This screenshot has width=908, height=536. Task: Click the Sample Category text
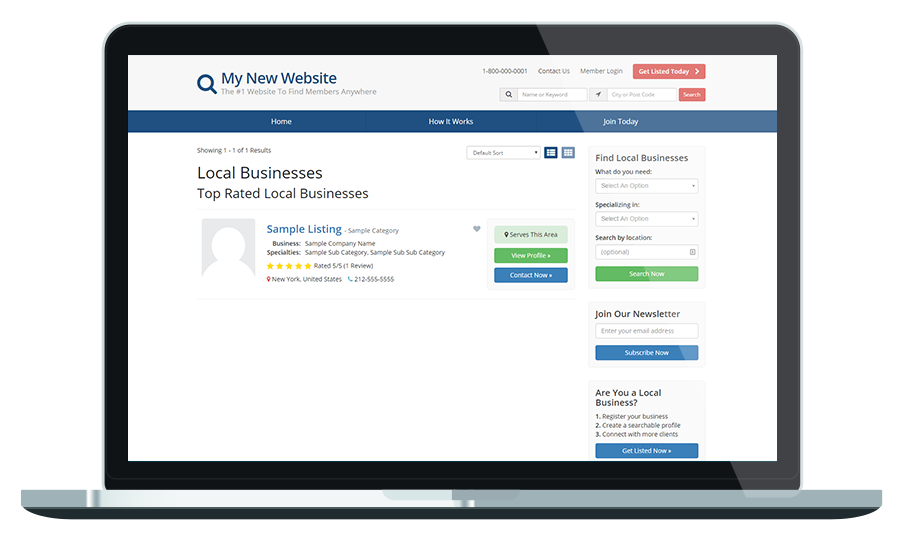pyautogui.click(x=373, y=230)
